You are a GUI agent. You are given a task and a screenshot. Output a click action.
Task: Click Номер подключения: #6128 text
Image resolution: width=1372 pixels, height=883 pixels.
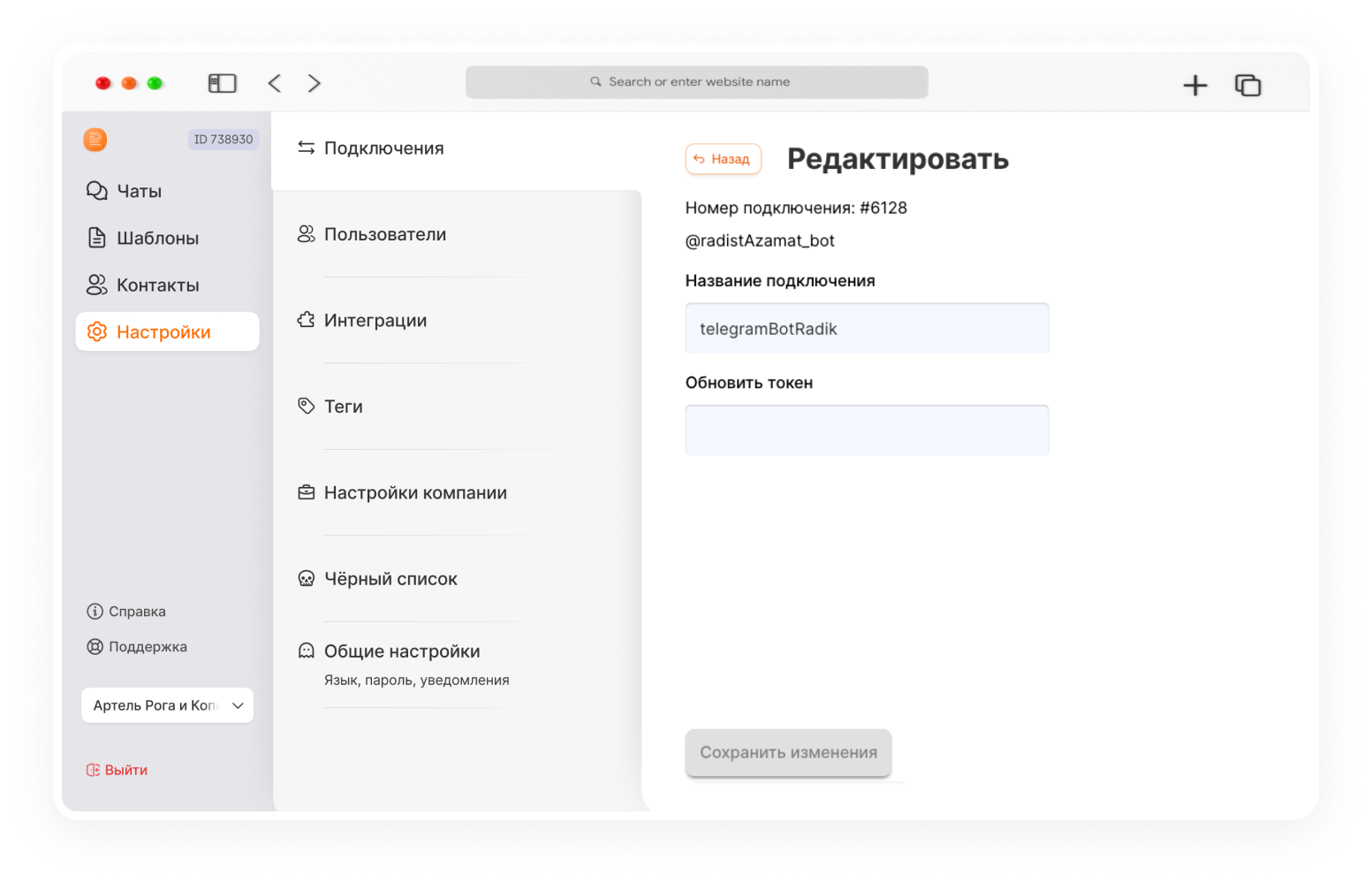click(x=796, y=208)
